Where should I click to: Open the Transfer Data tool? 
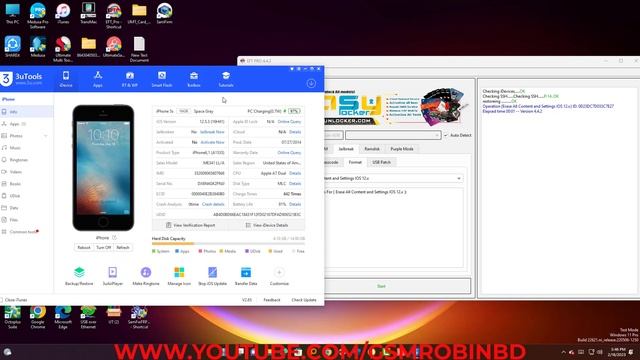pyautogui.click(x=246, y=276)
